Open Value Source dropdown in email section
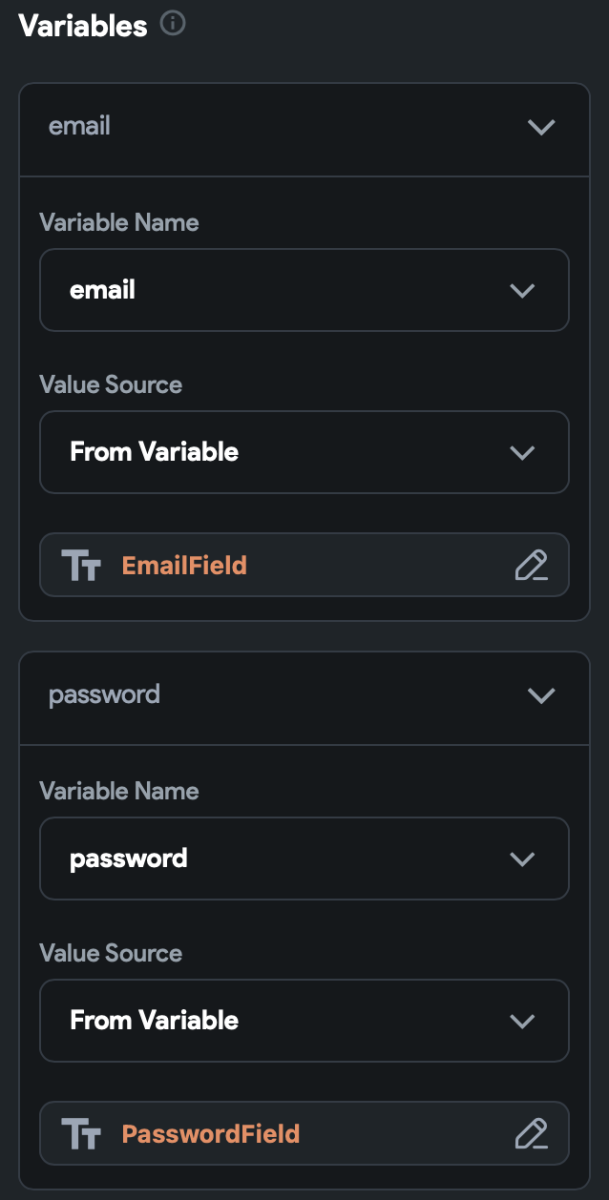This screenshot has height=1200, width=609. [x=303, y=452]
